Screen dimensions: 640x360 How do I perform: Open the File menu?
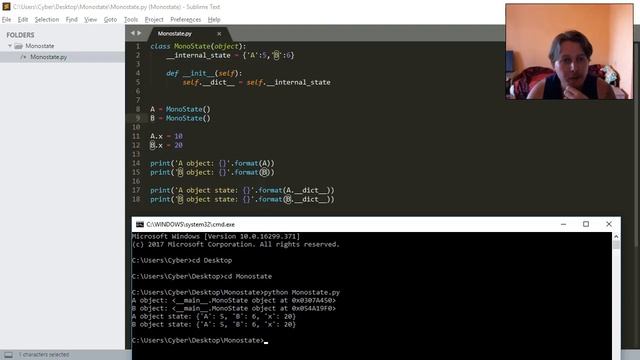[7, 20]
